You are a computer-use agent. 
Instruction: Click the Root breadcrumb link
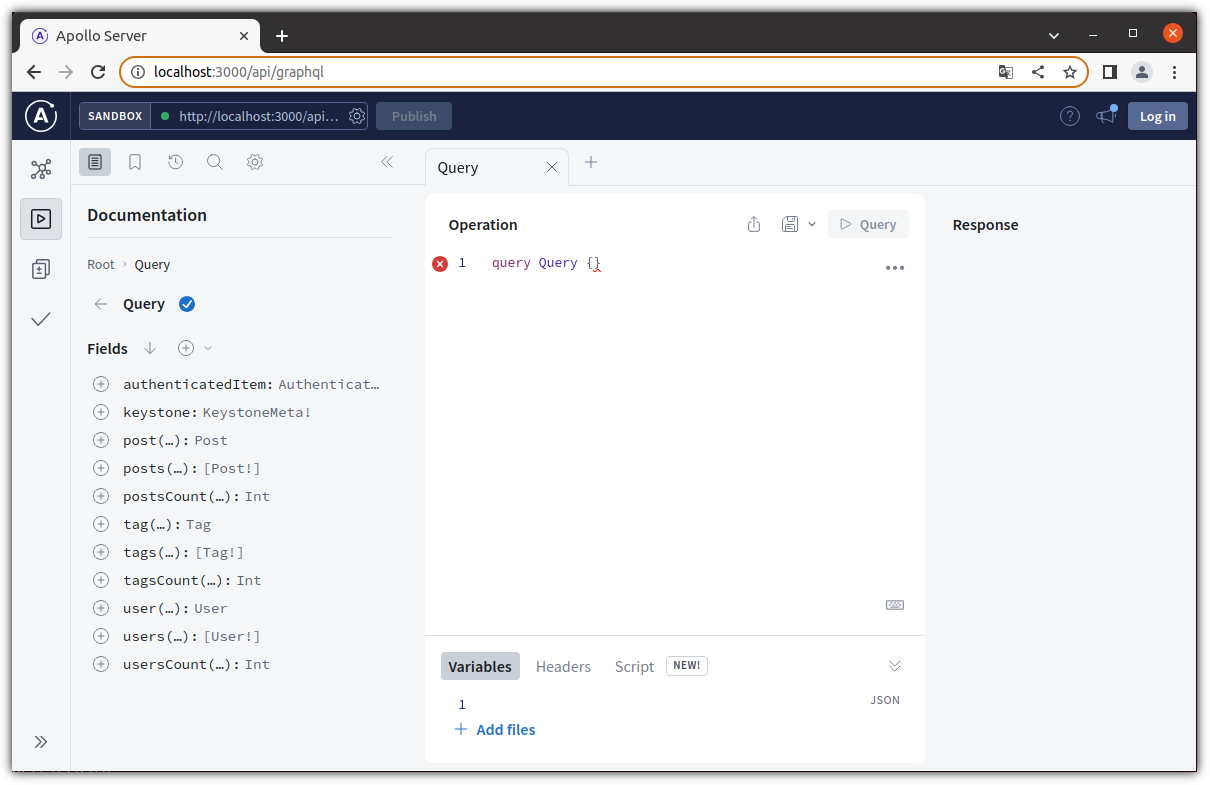pos(101,265)
